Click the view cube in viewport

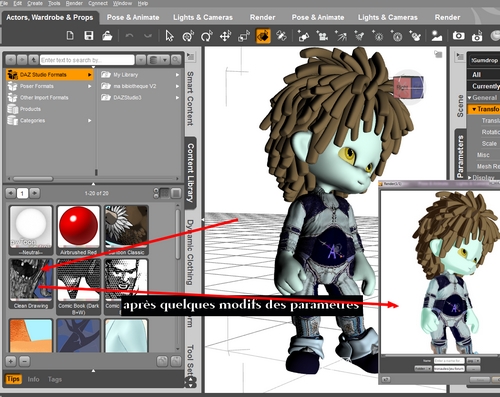[x=408, y=87]
